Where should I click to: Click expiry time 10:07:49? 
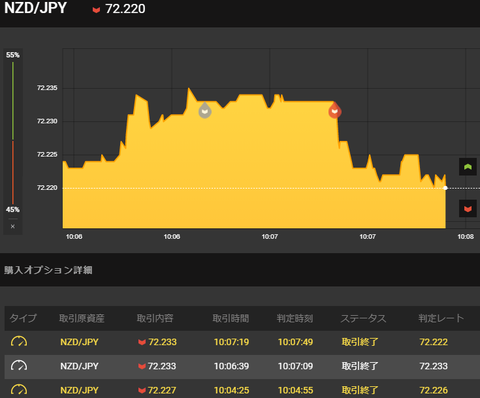tap(295, 342)
